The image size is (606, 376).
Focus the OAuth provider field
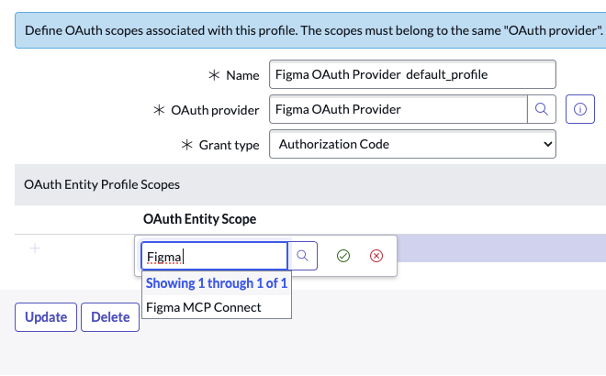click(x=398, y=109)
